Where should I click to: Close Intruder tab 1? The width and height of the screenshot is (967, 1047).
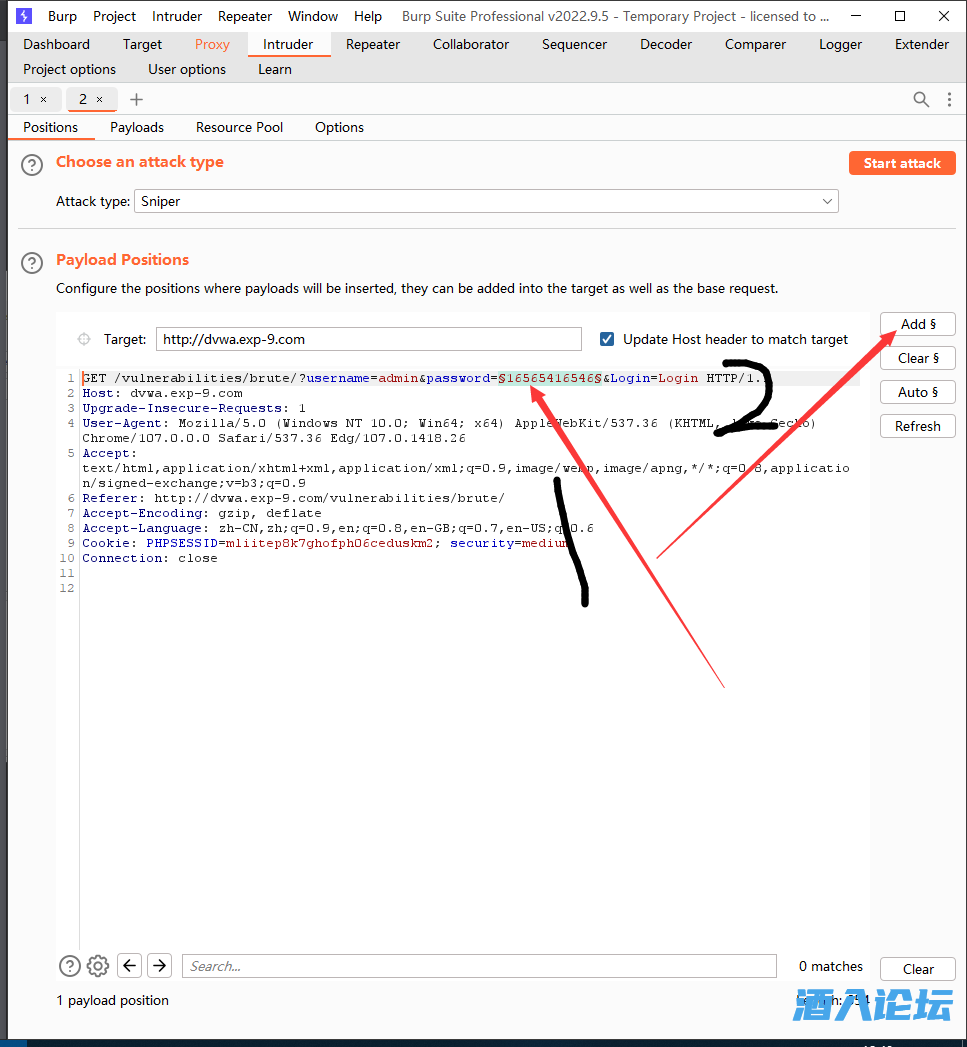click(43, 99)
